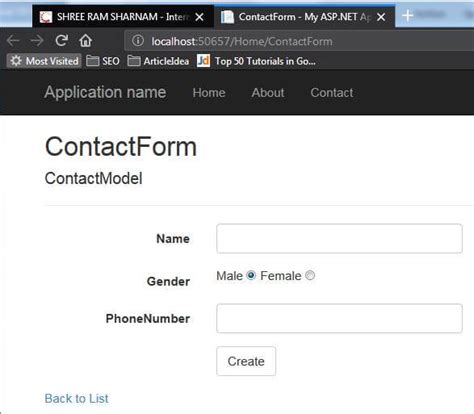Focus the Name input field

(339, 239)
